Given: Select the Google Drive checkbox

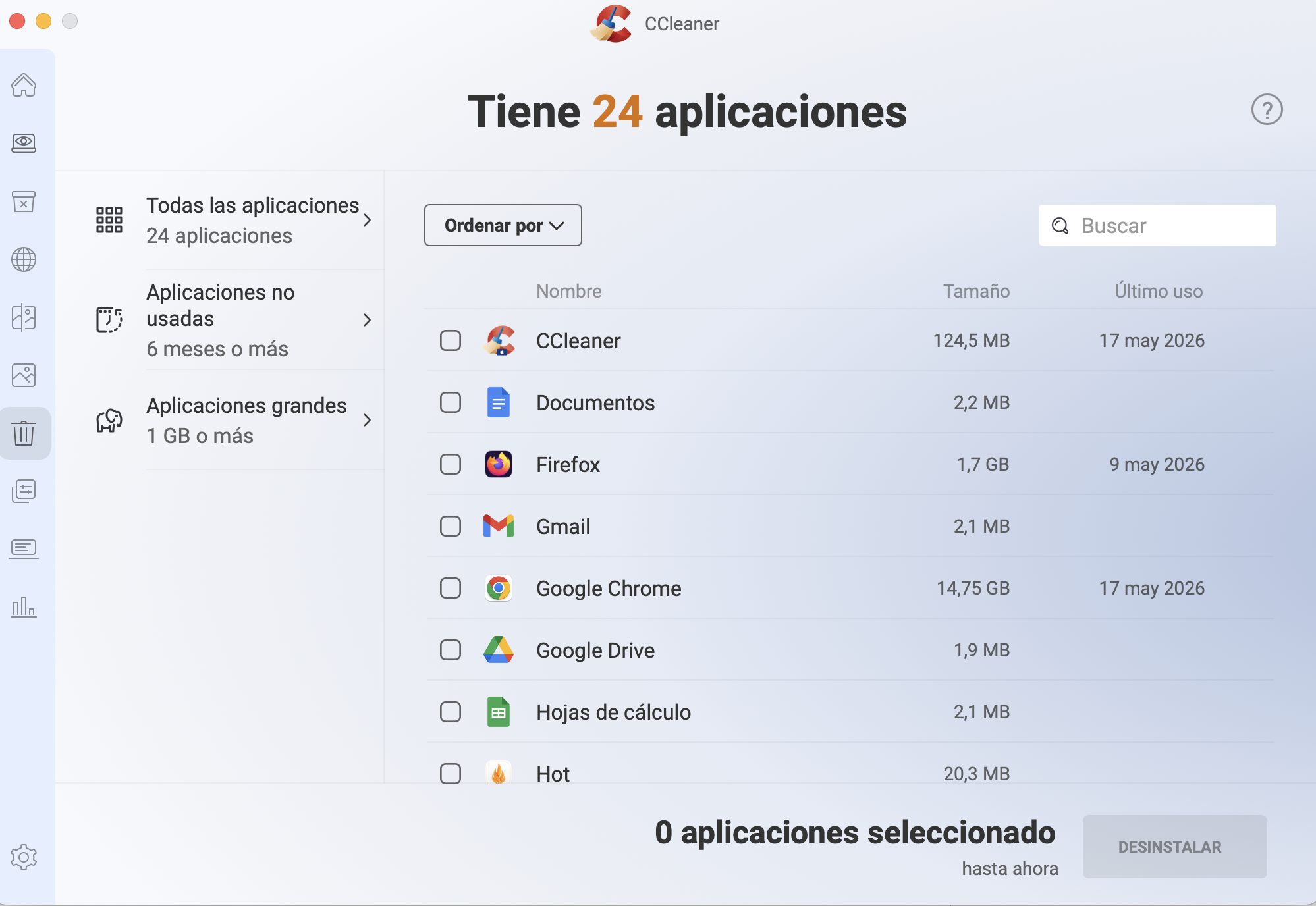Looking at the screenshot, I should (x=451, y=650).
